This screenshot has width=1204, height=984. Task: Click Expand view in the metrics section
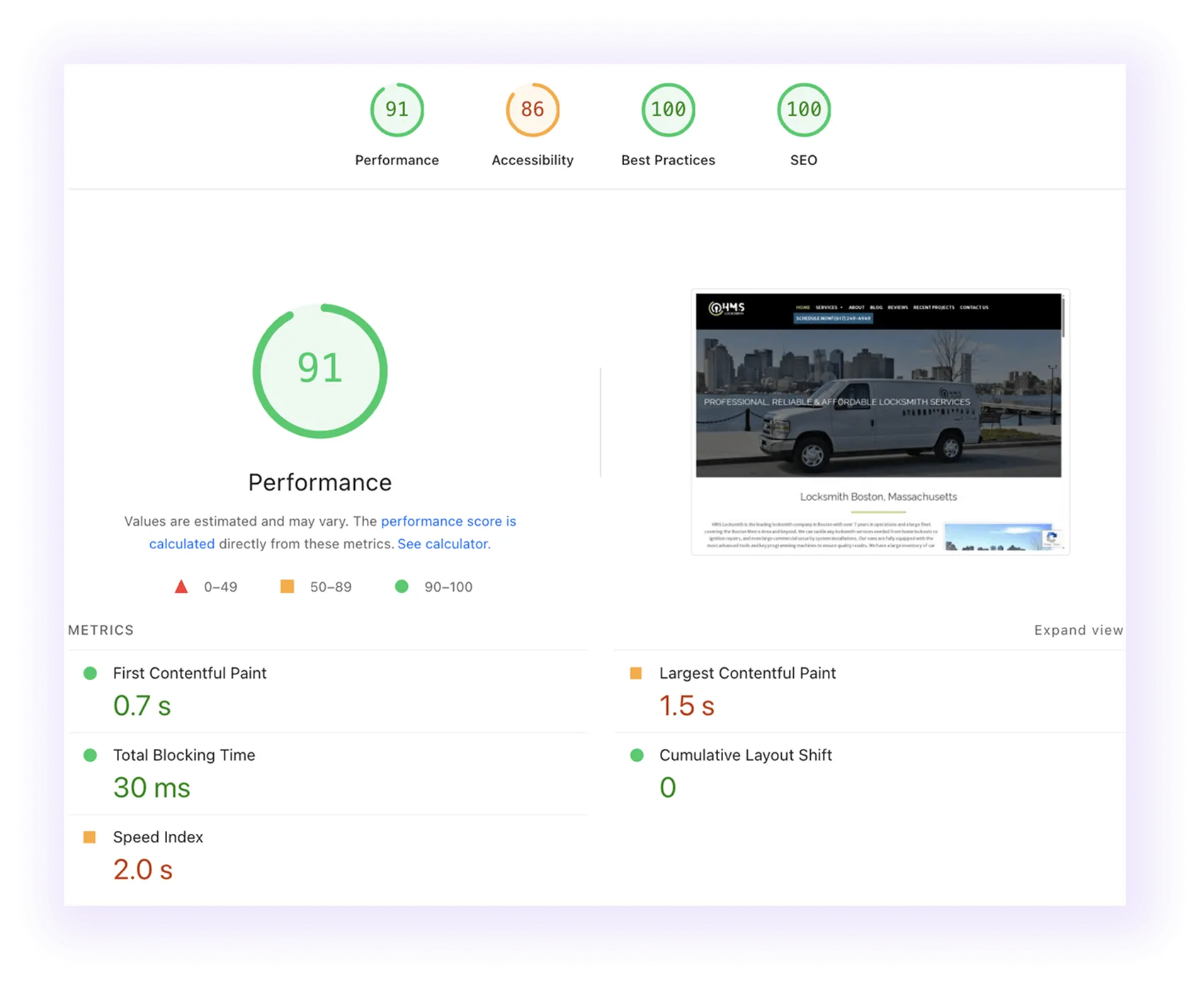point(1079,630)
